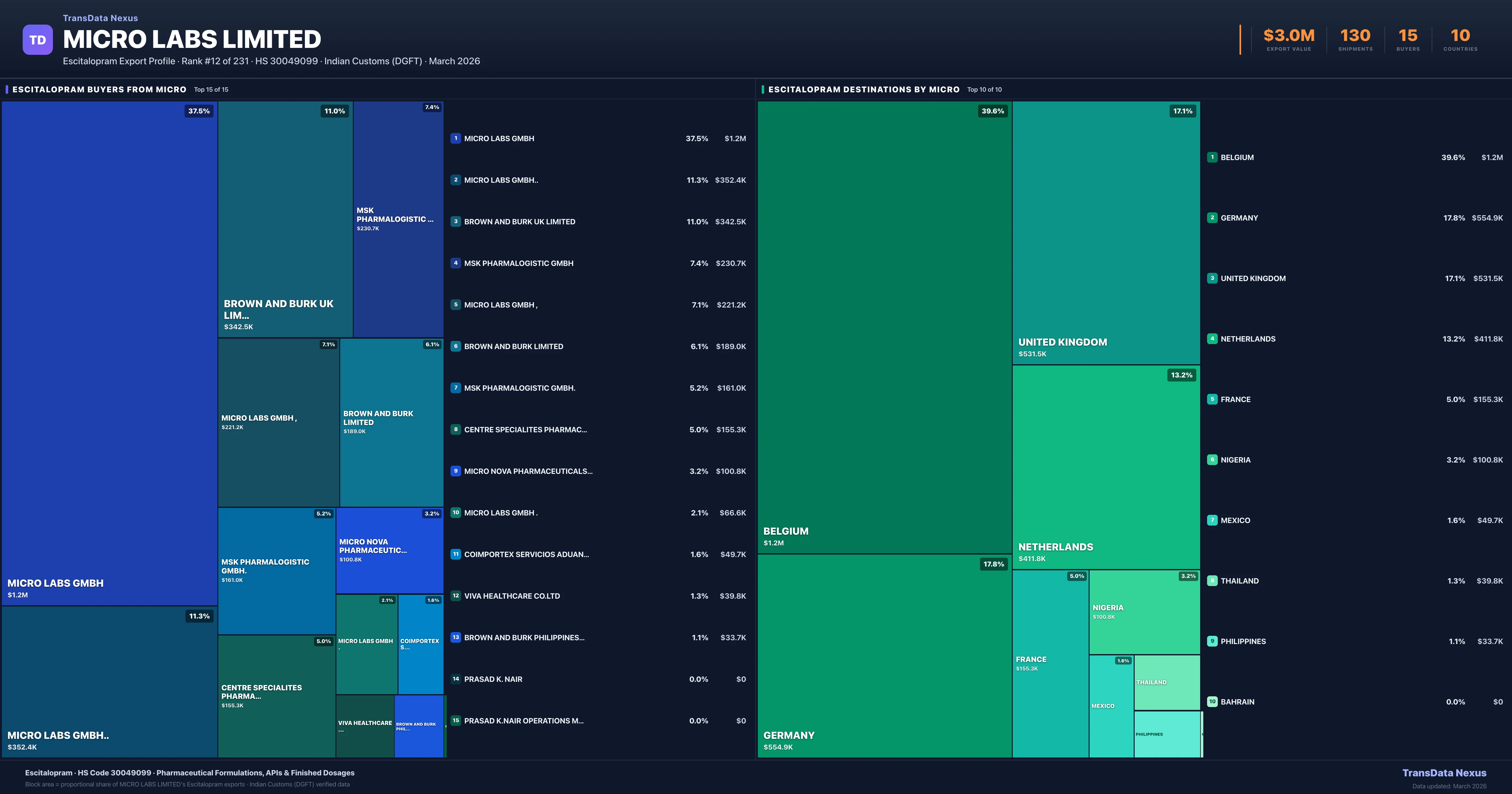The height and width of the screenshot is (794, 1512).
Task: Click rank badge 1 next to MICRO LABS GMBH
Action: click(456, 138)
